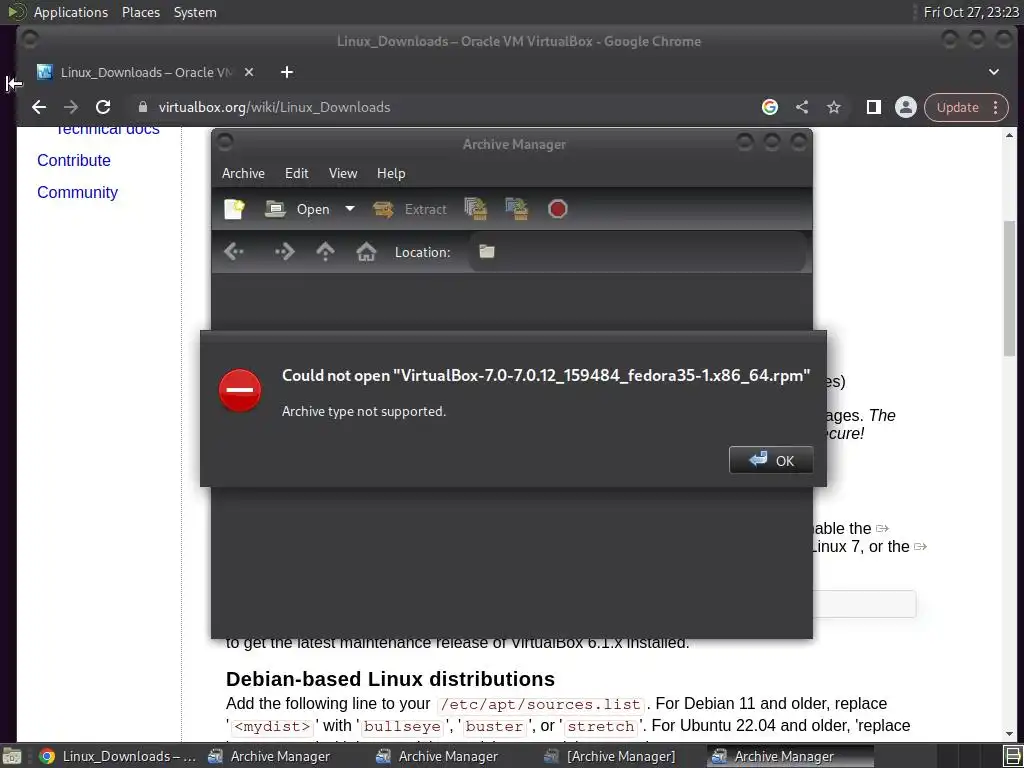Click the panel logo icon top left
This screenshot has height=768, width=1024.
click(16, 11)
